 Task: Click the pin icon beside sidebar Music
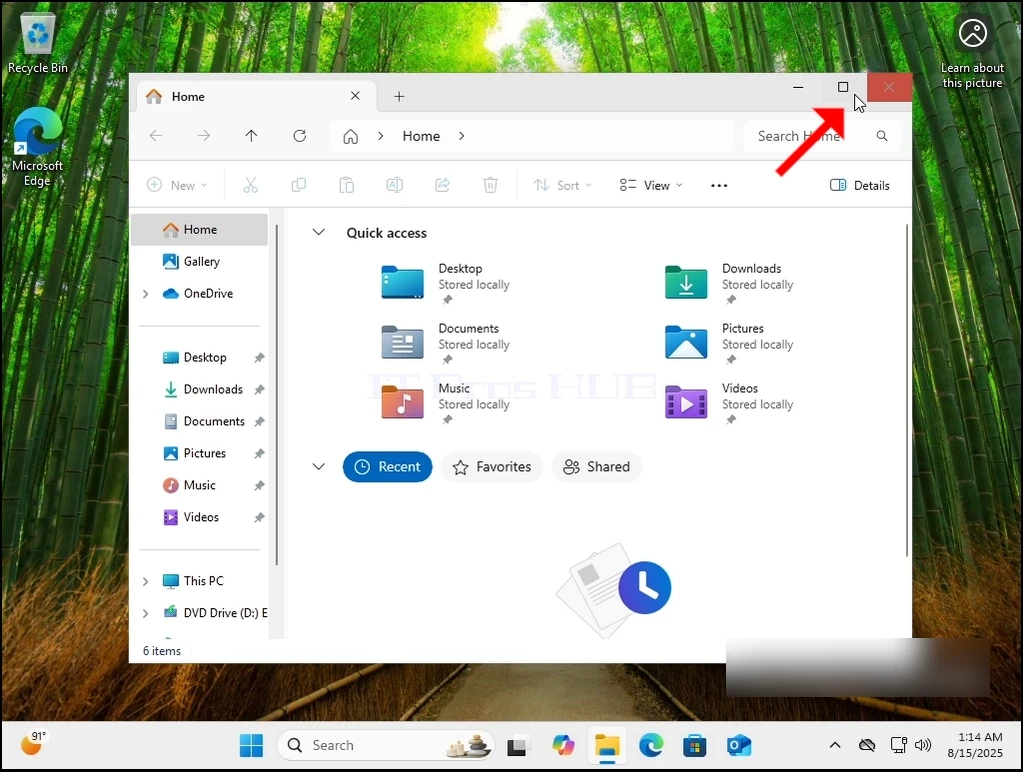tap(259, 486)
